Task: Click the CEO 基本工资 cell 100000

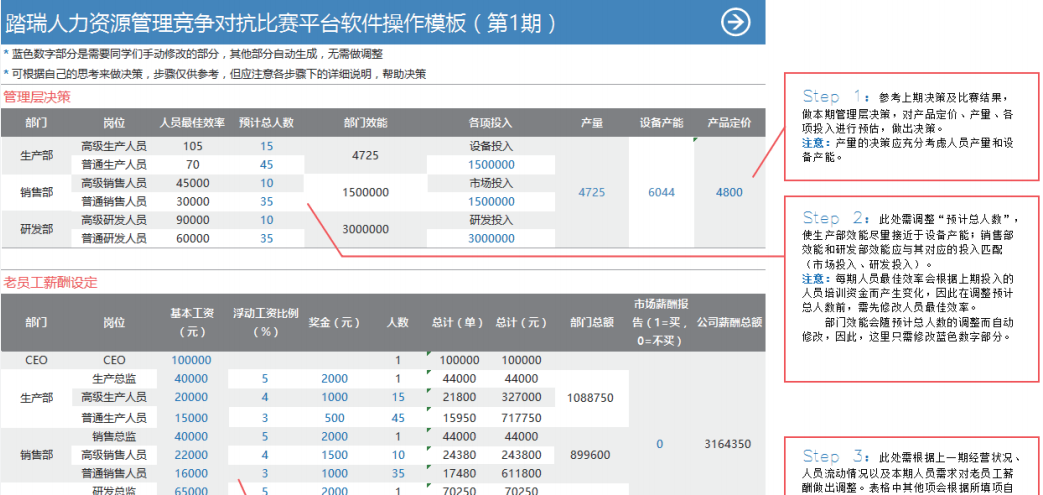Action: pos(191,360)
